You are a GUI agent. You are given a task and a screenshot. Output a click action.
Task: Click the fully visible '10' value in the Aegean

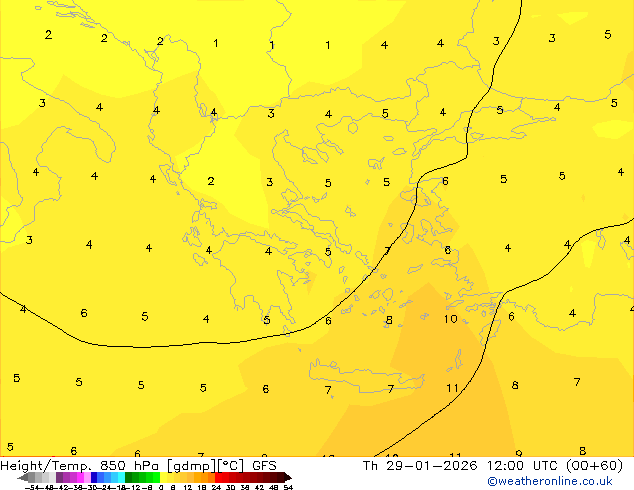coord(450,319)
